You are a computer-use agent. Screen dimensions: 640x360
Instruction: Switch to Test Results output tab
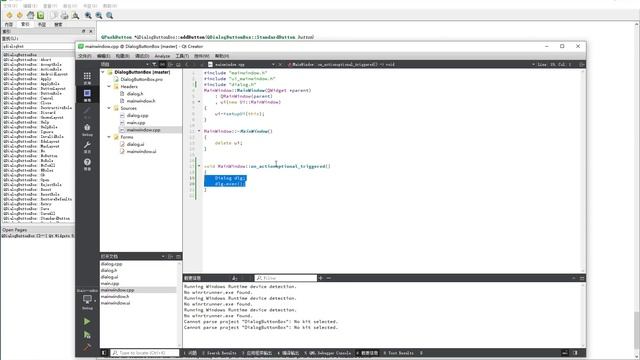pyautogui.click(x=399, y=353)
